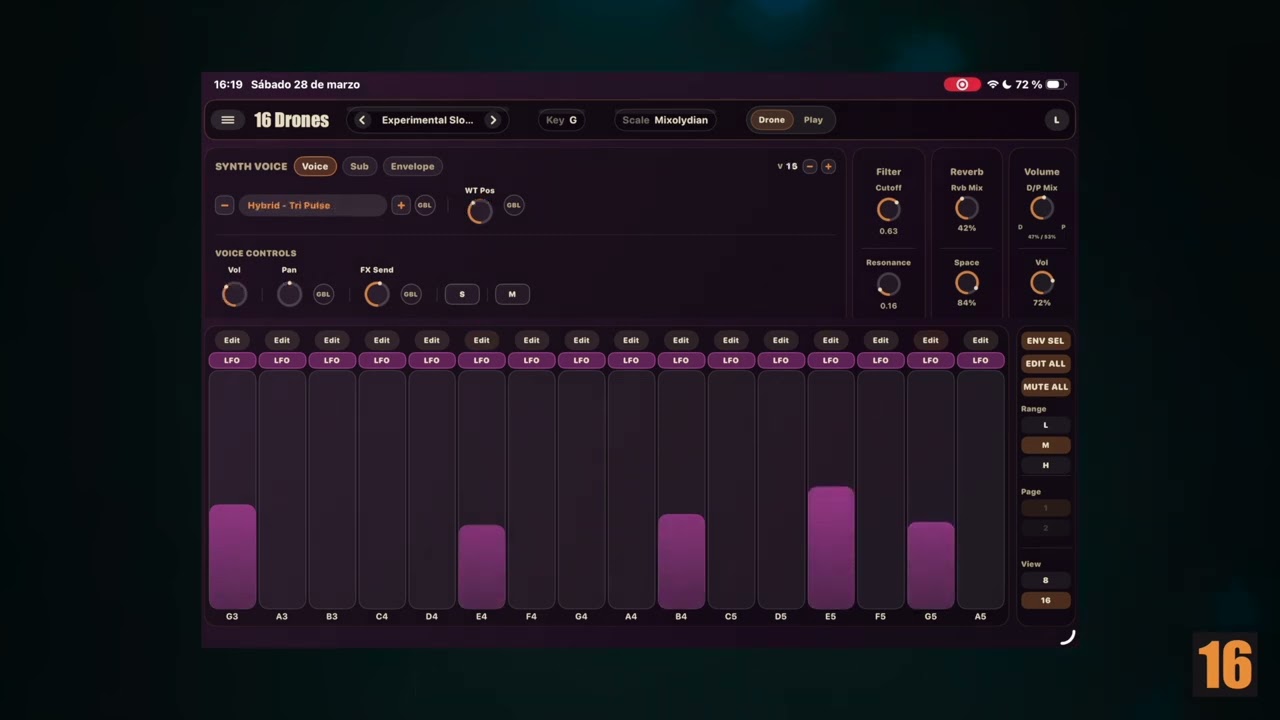
Task: Toggle GBL next to Pan knob
Action: (323, 294)
